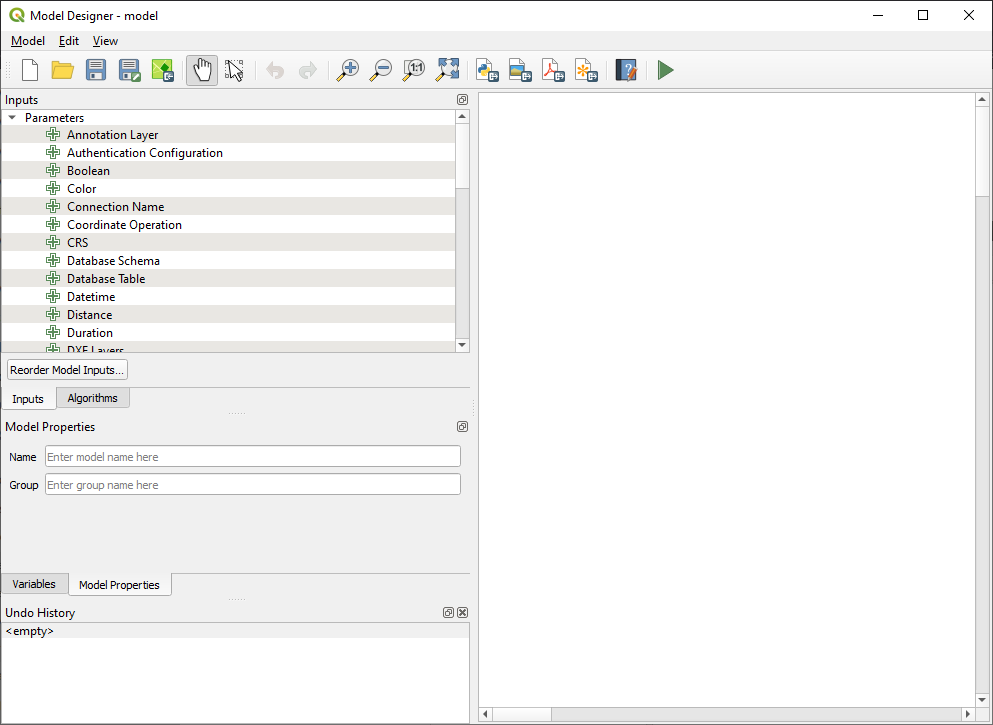Viewport: 993px width, 725px height.
Task: Click the Zoom In magnifier icon
Action: pos(347,70)
